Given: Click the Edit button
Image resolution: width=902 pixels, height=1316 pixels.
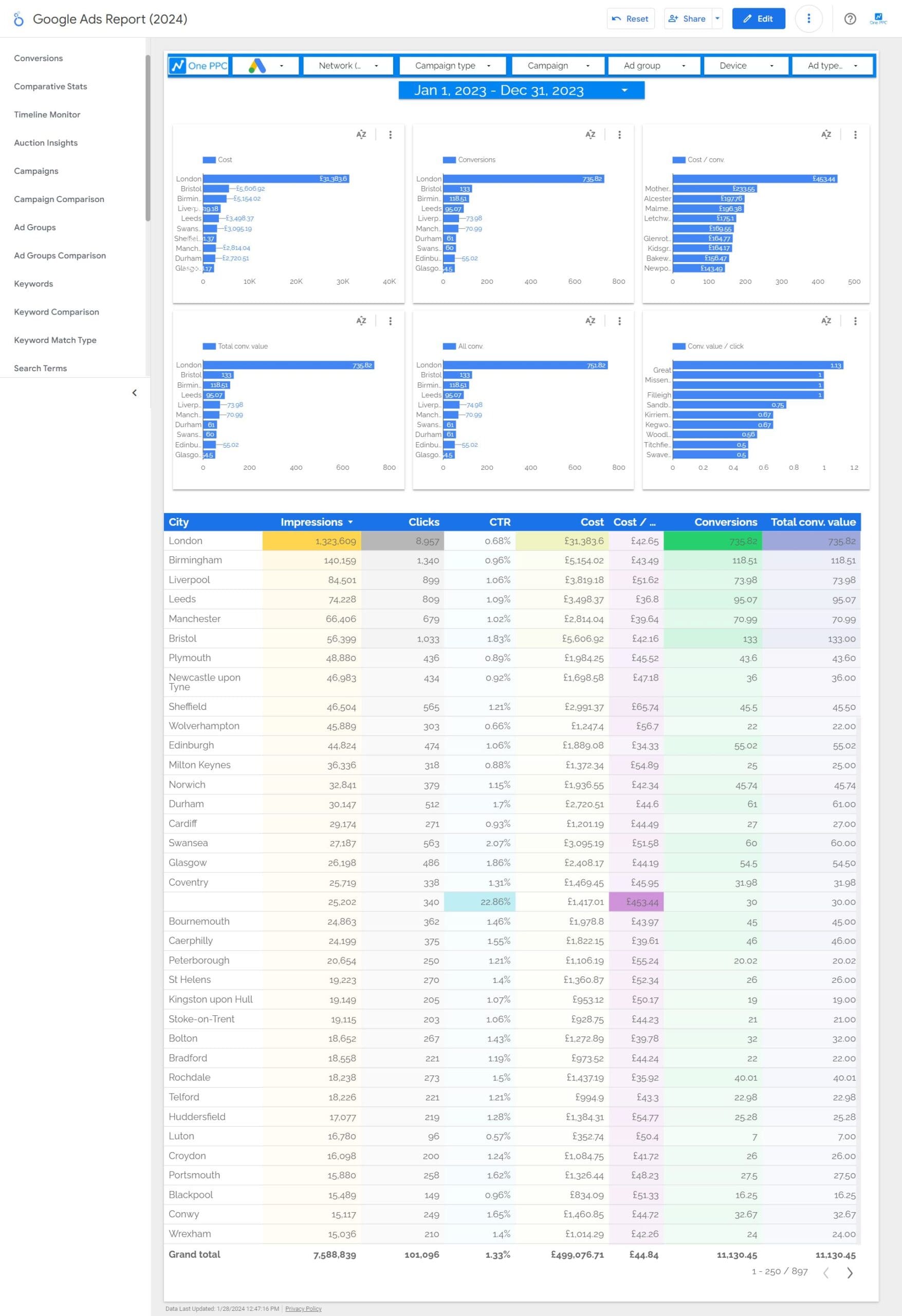Looking at the screenshot, I should click(x=758, y=19).
